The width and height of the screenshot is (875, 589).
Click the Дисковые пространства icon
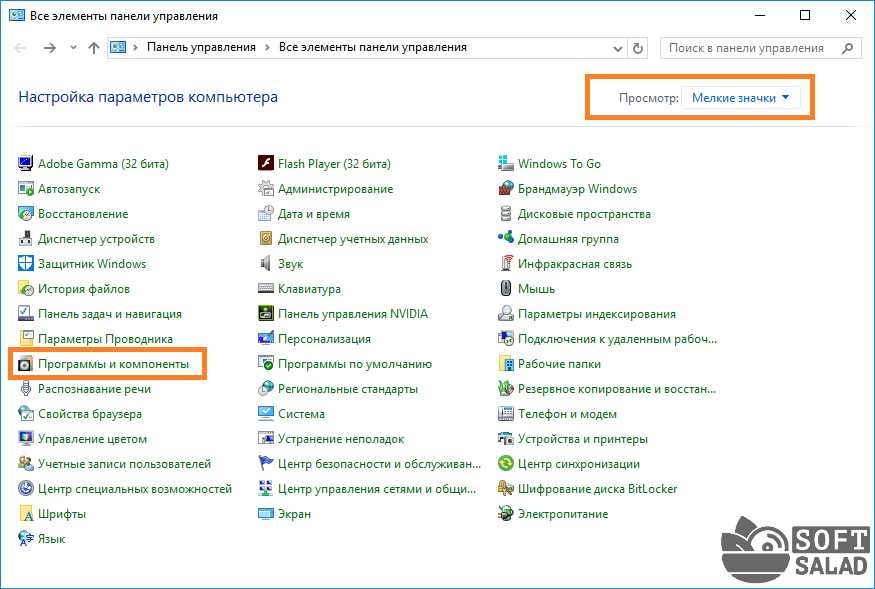point(506,214)
